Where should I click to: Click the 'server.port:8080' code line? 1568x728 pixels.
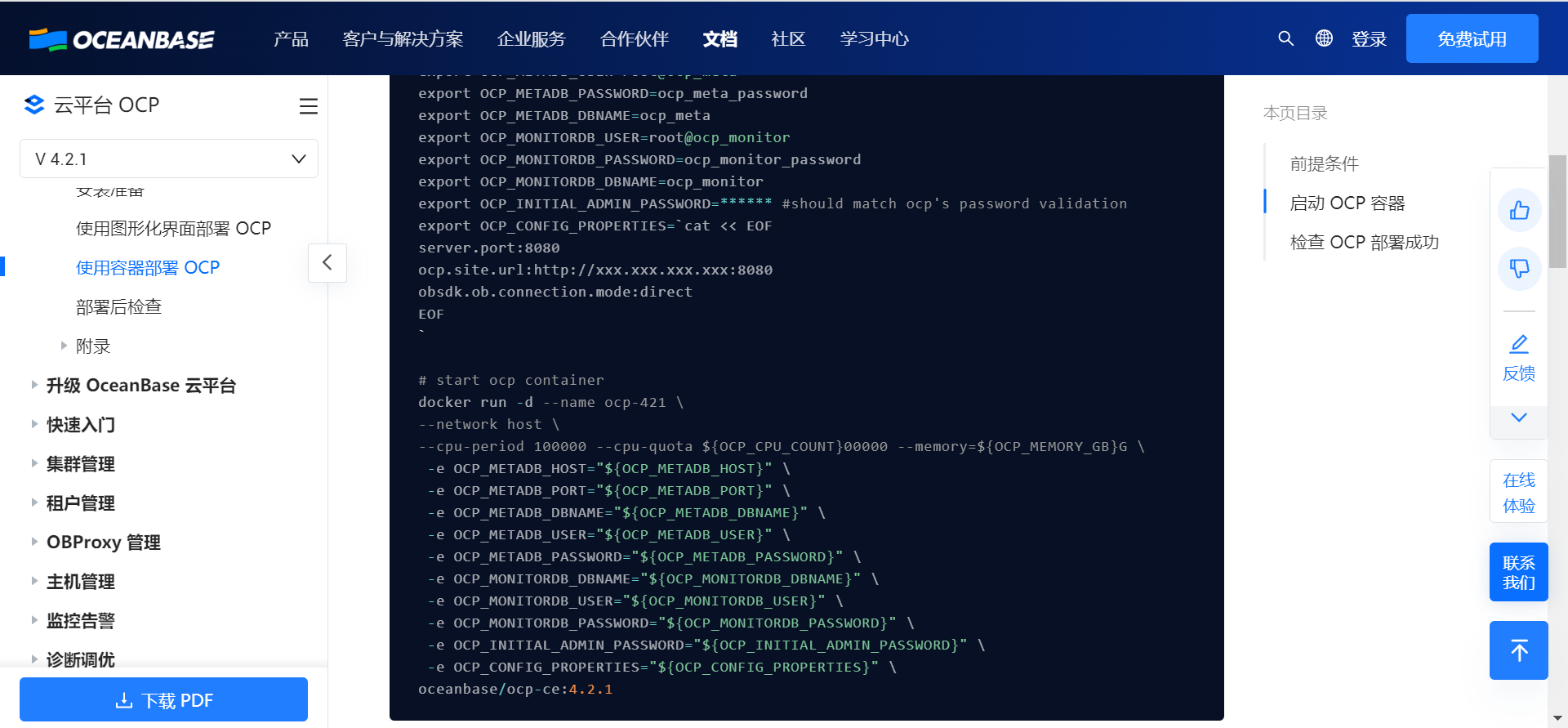[x=489, y=248]
